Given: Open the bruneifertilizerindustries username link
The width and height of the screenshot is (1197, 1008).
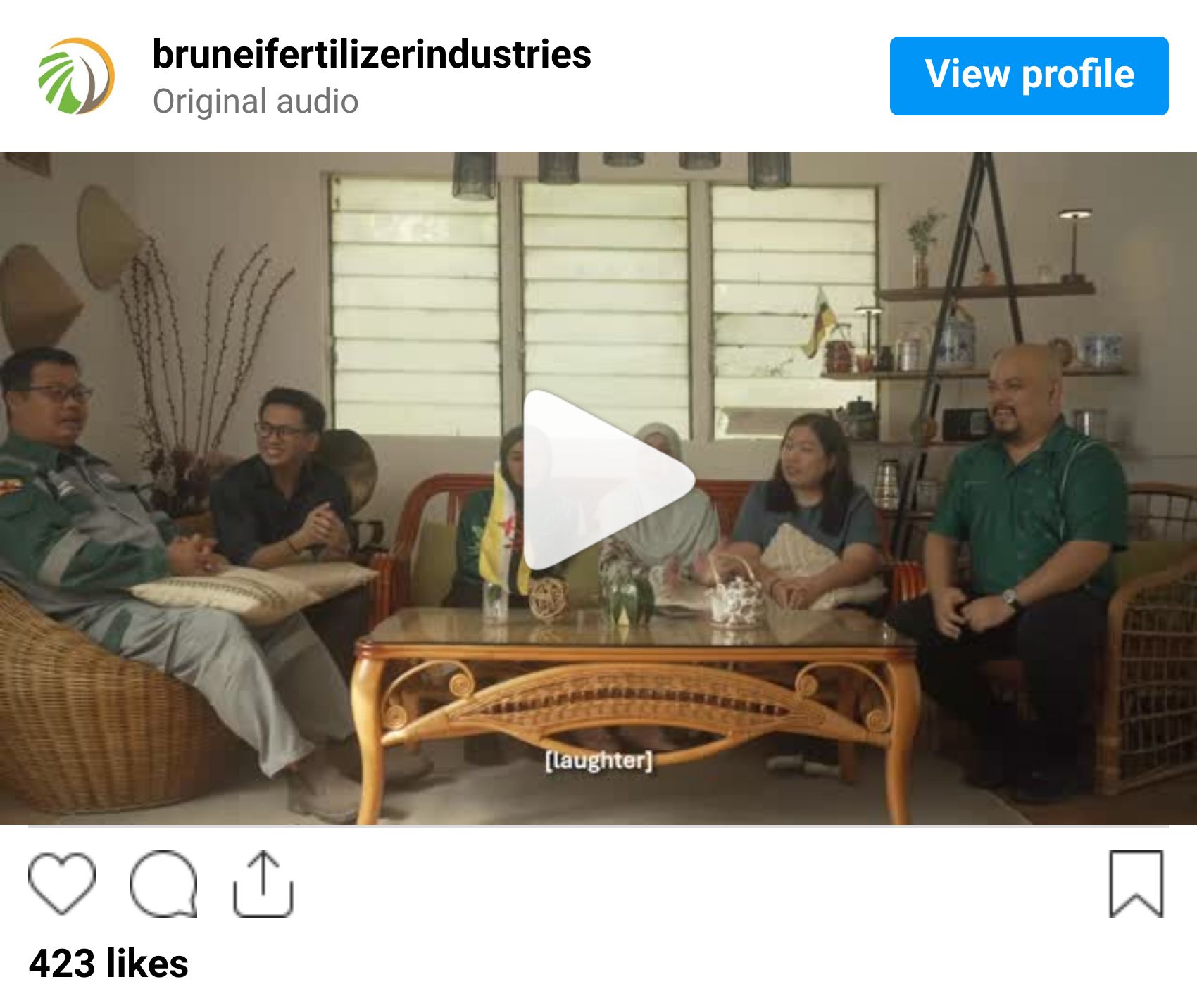Looking at the screenshot, I should [372, 54].
